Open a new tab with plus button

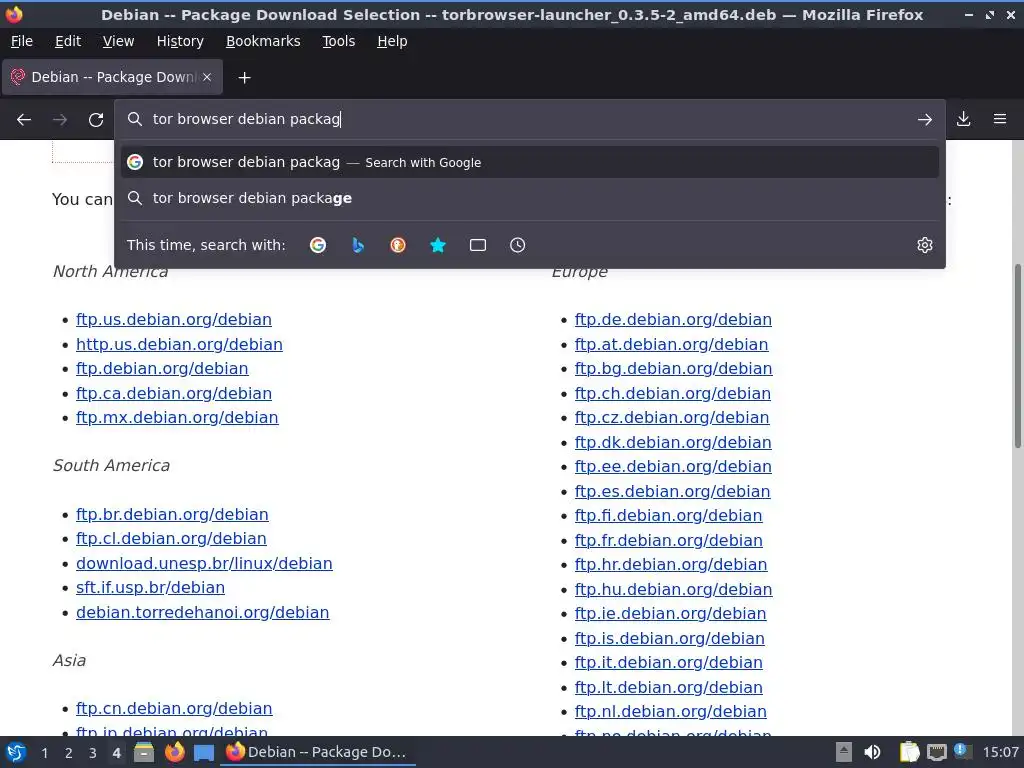click(x=244, y=78)
